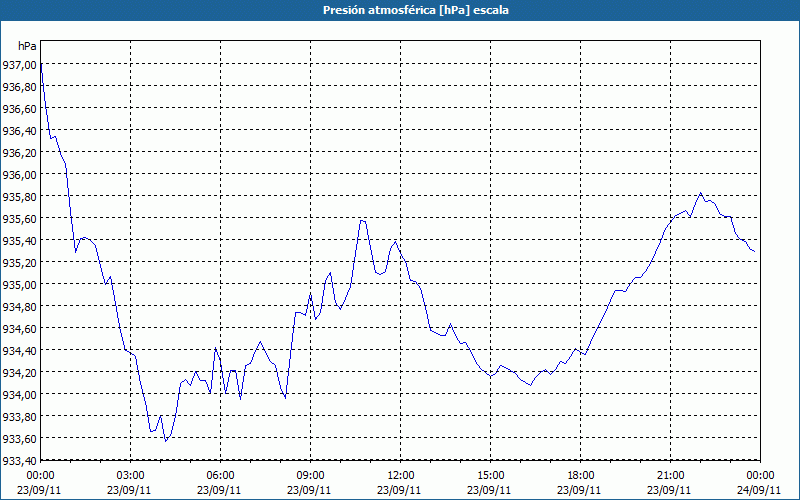This screenshot has height=500, width=800.
Task: Select the 934,80 axis value
Action: point(20,306)
